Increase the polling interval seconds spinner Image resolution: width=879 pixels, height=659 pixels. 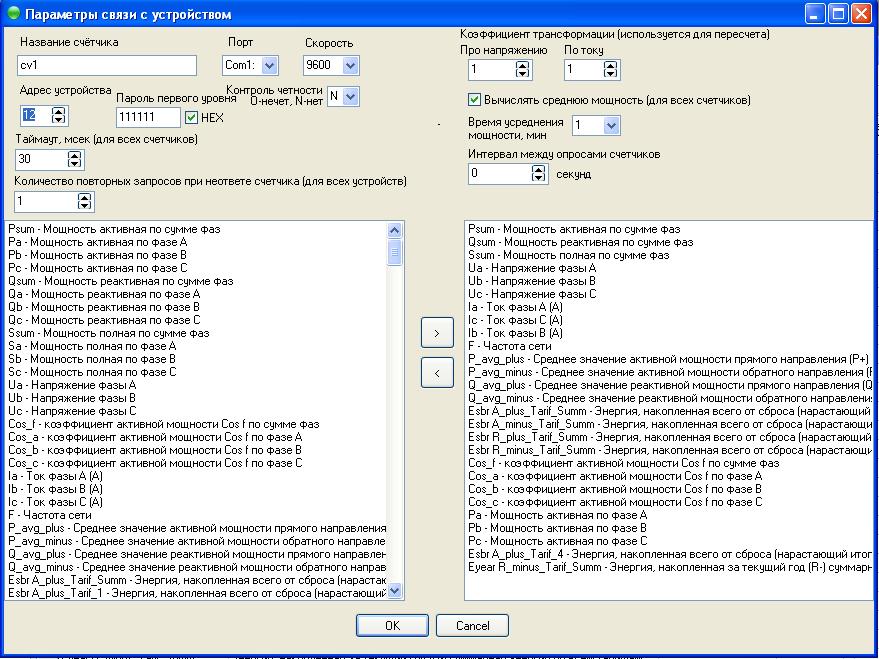coord(539,168)
